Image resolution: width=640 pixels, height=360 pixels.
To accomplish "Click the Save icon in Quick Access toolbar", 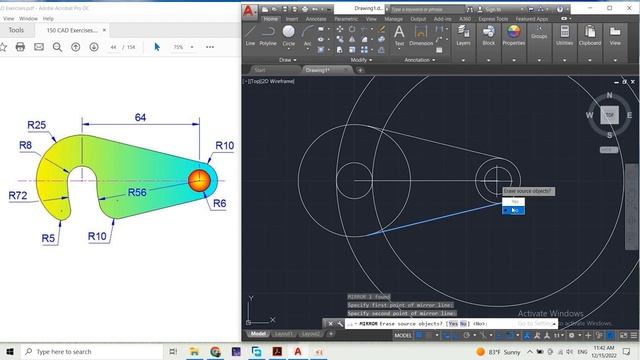I will [285, 9].
